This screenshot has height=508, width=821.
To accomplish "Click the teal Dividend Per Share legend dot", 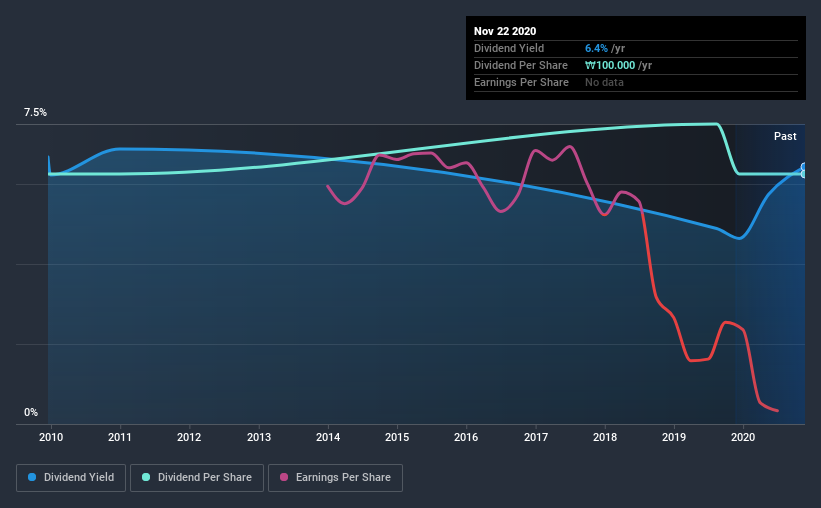I will [146, 477].
